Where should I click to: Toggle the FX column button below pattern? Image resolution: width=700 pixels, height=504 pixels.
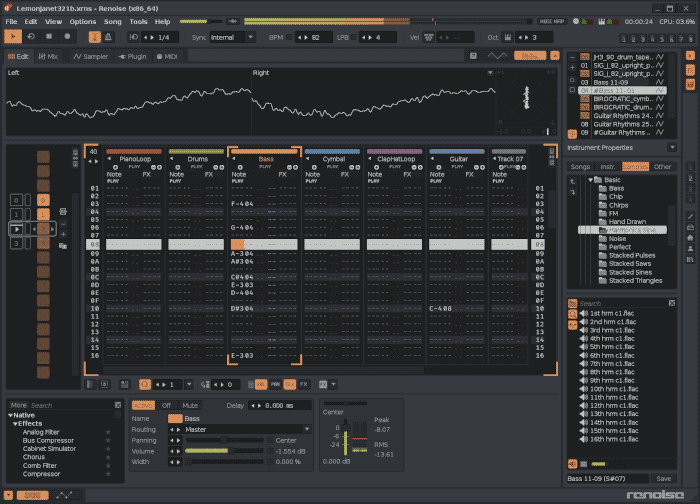click(x=303, y=383)
